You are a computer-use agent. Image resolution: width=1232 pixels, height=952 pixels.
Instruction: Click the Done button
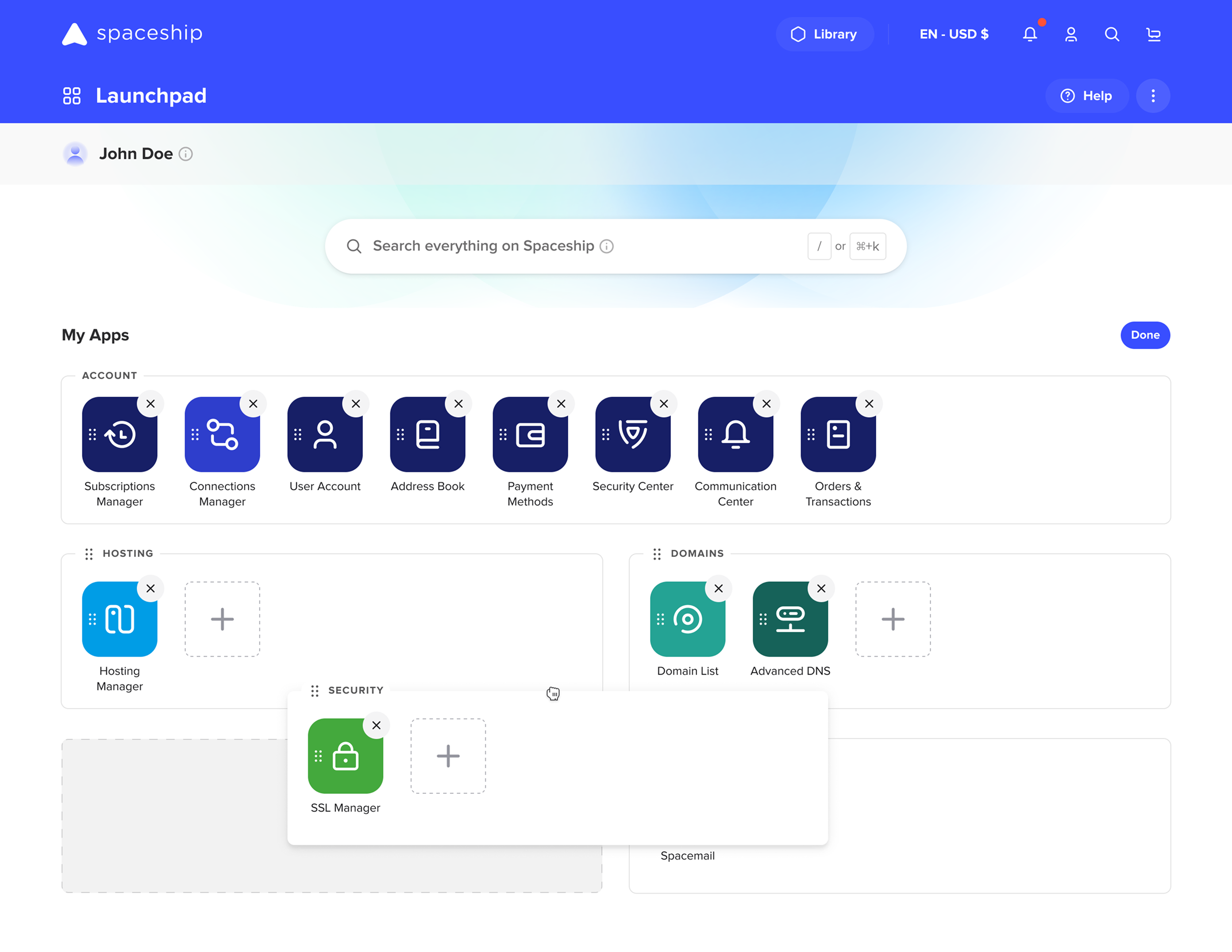[1144, 335]
